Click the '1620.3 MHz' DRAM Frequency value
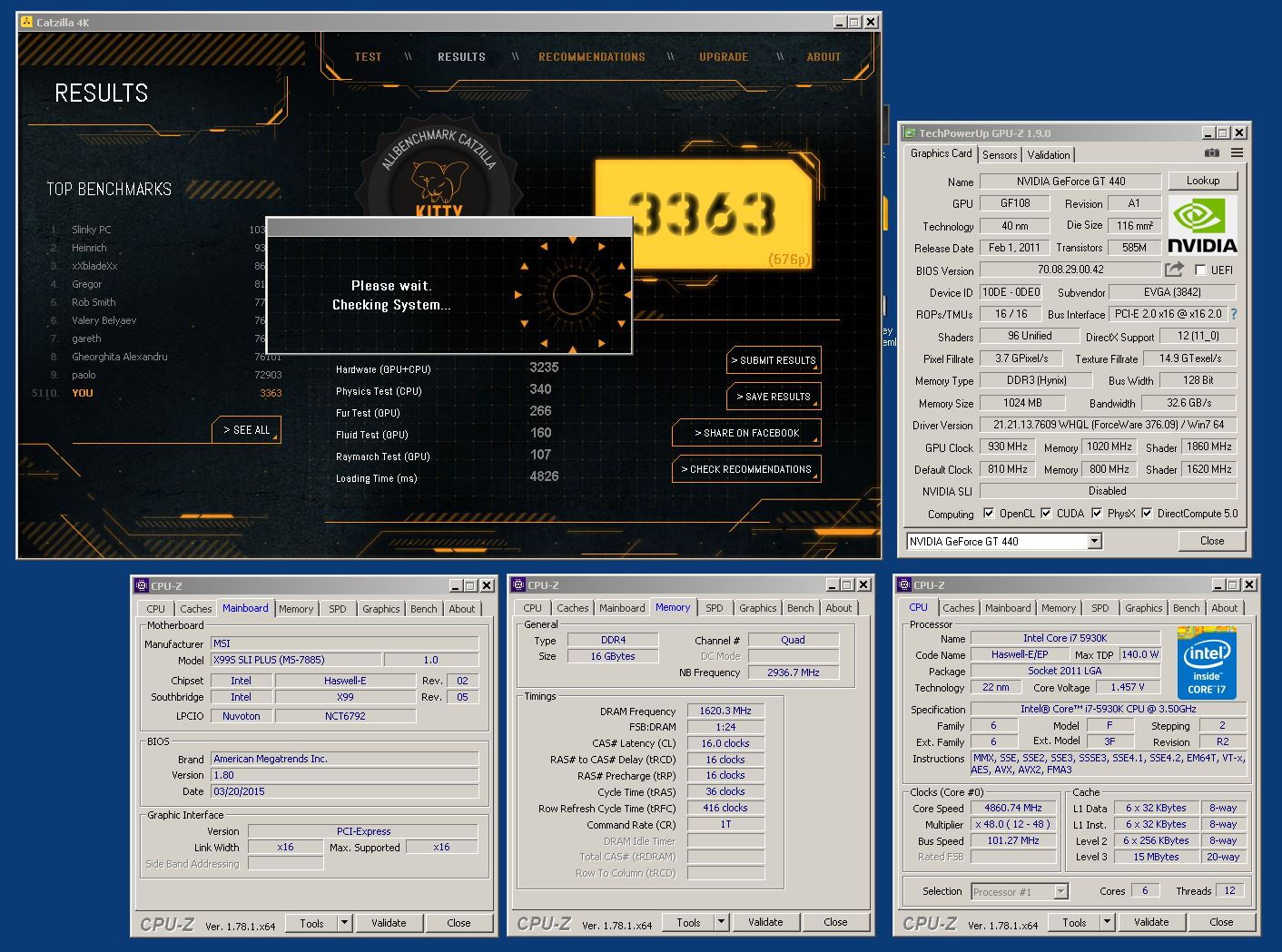This screenshot has height=952, width=1282. click(725, 711)
